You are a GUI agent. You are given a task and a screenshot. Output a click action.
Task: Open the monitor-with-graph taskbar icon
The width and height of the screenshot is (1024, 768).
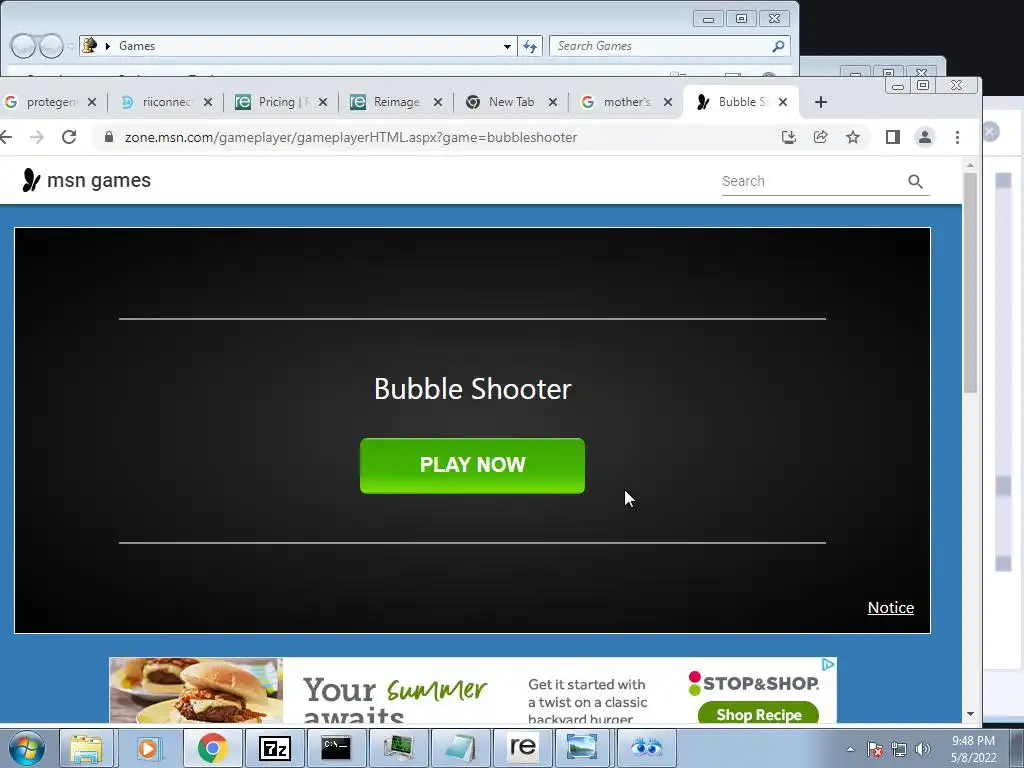click(398, 748)
